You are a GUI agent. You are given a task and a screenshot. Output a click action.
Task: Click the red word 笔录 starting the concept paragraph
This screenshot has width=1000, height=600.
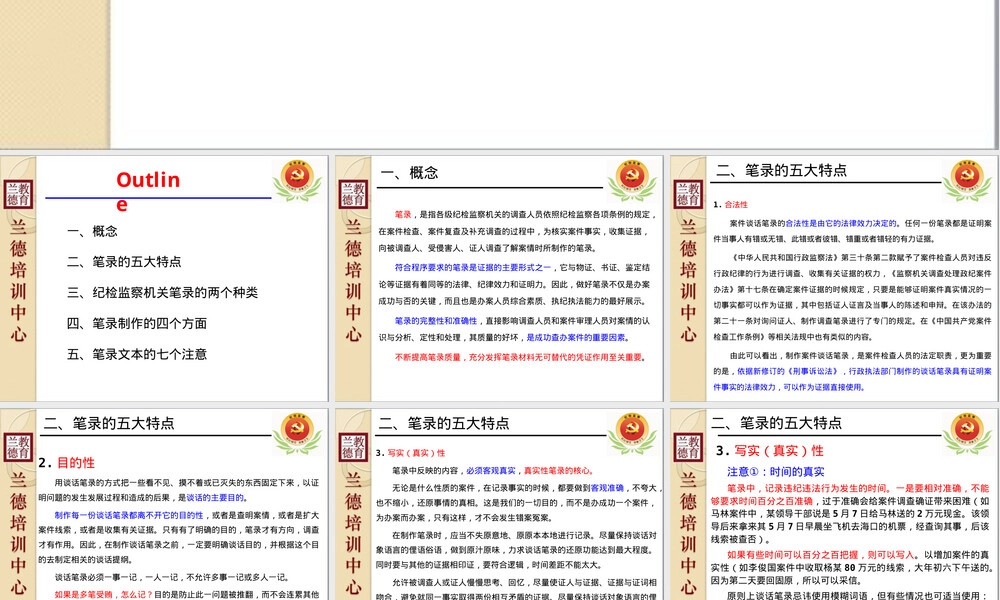click(403, 215)
